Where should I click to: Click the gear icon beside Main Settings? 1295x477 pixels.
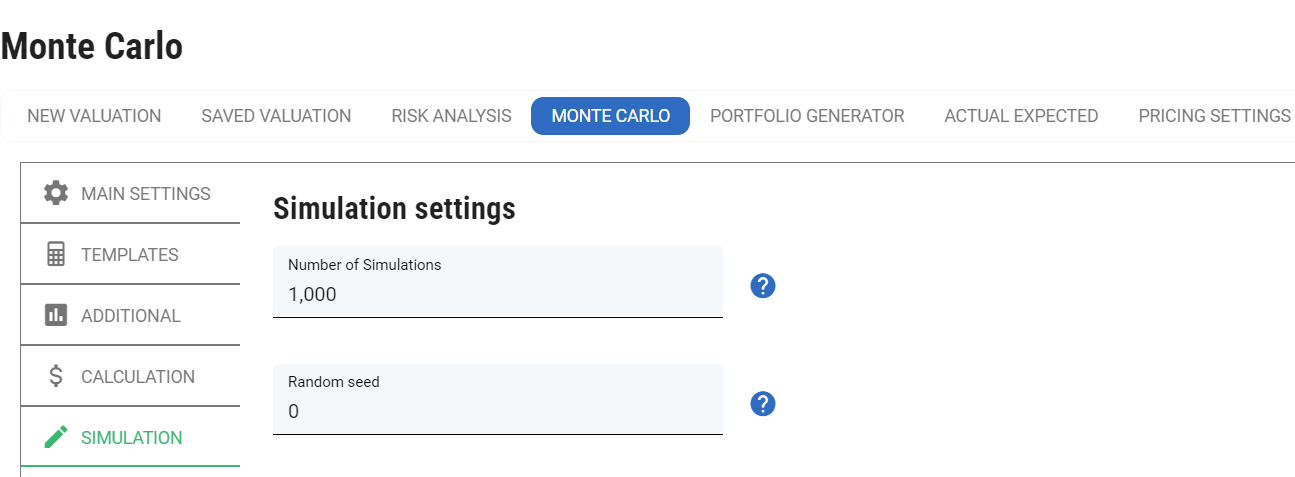pos(56,193)
